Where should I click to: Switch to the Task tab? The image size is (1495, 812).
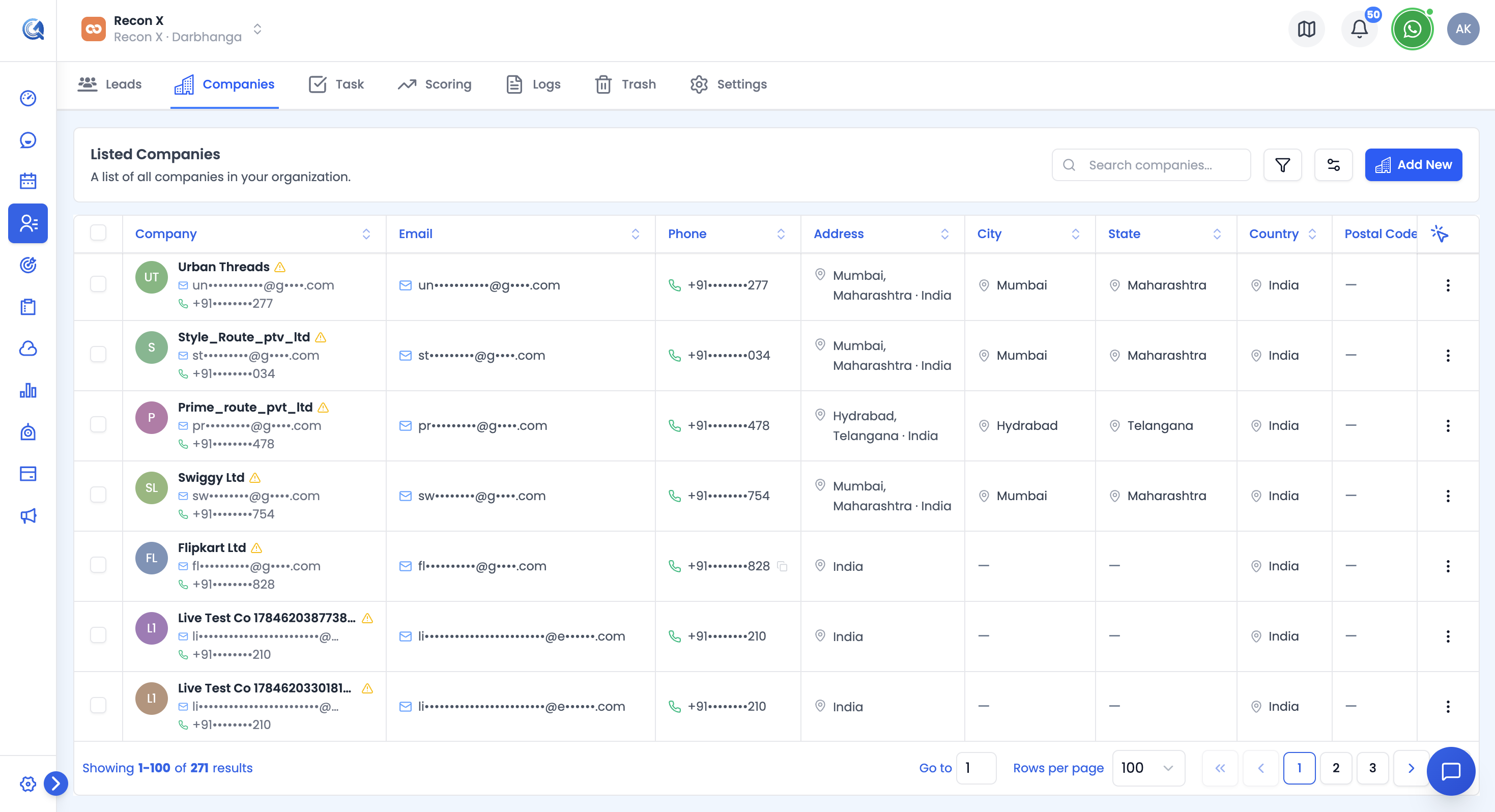pos(336,84)
